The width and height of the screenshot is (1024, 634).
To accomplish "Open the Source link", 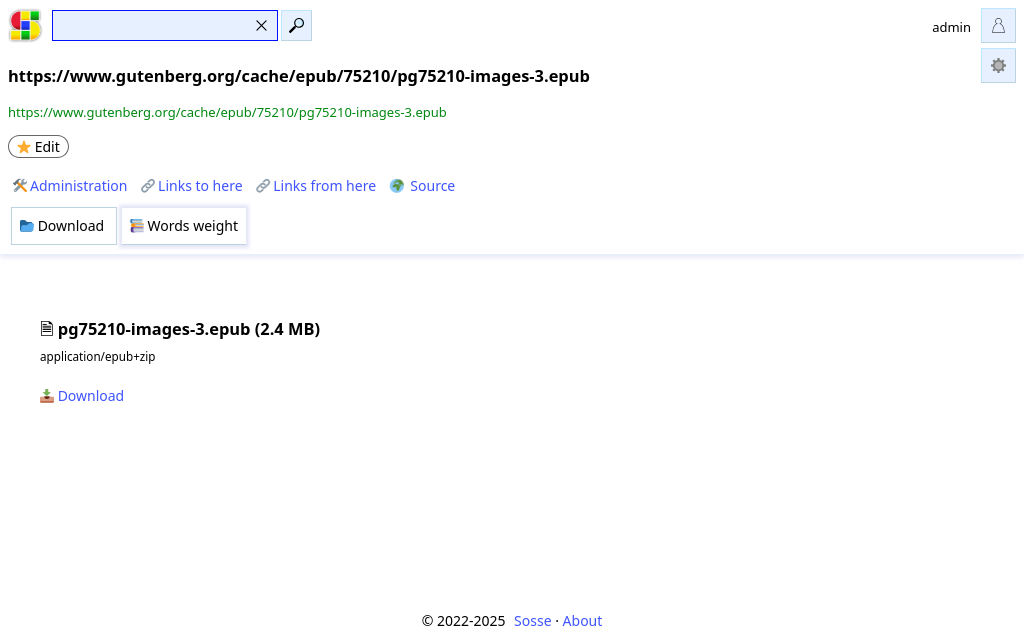I will 423,186.
